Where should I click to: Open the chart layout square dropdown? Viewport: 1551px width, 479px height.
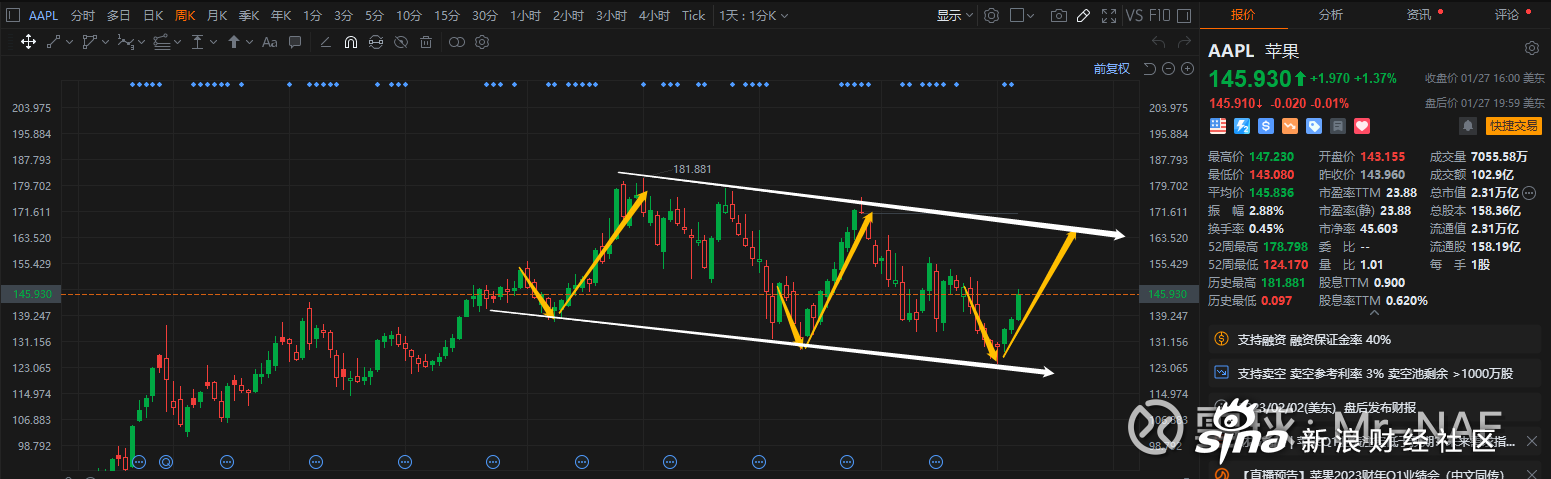[x=1023, y=16]
